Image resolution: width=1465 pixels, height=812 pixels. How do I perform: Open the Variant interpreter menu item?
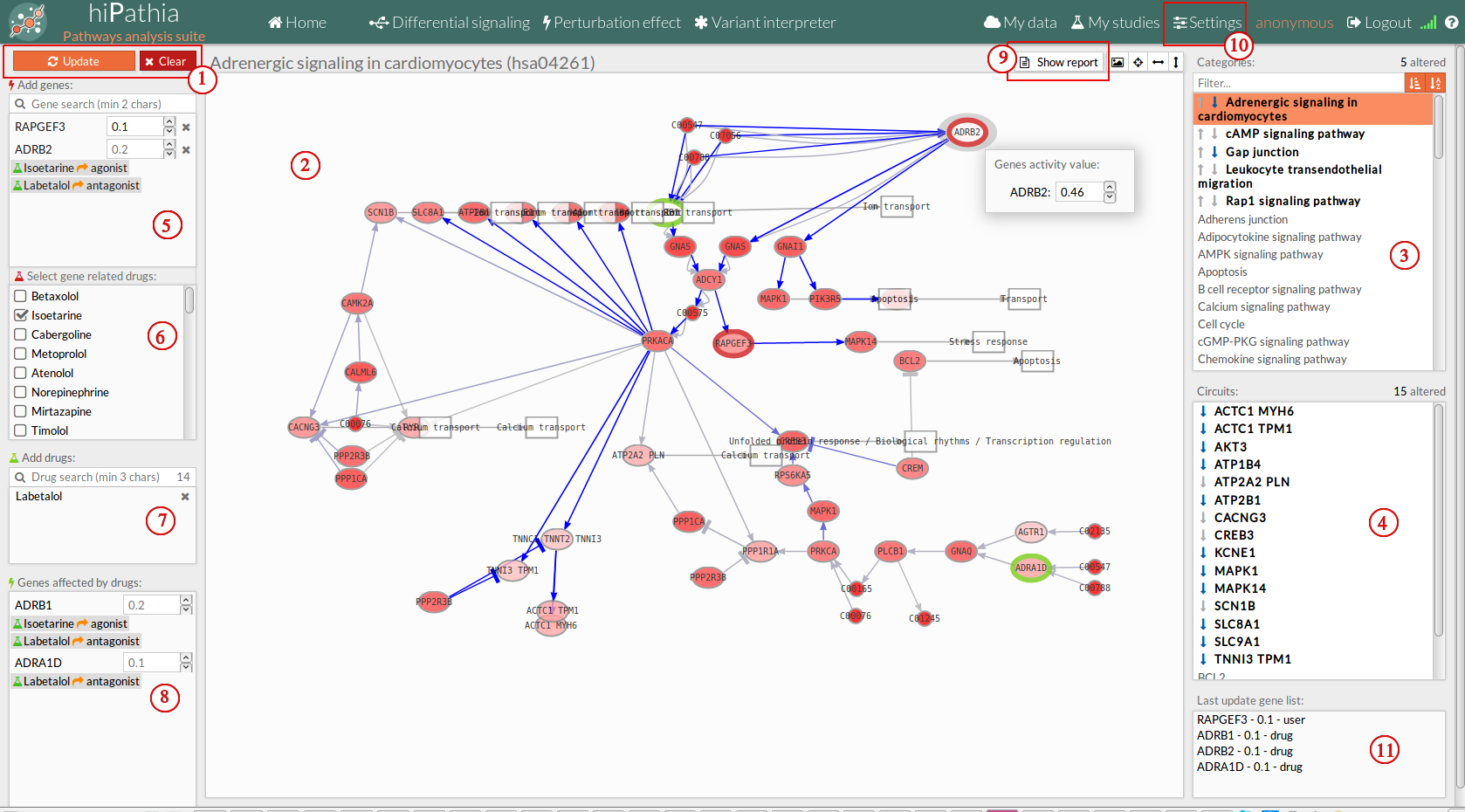click(x=765, y=23)
